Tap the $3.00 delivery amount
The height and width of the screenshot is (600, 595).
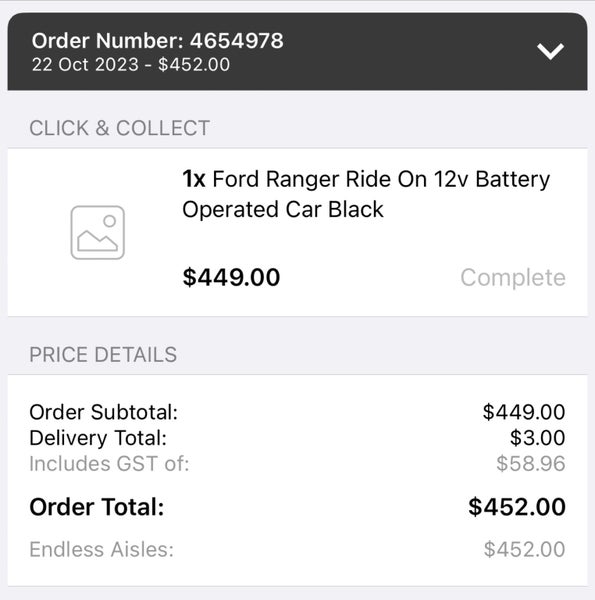[537, 437]
